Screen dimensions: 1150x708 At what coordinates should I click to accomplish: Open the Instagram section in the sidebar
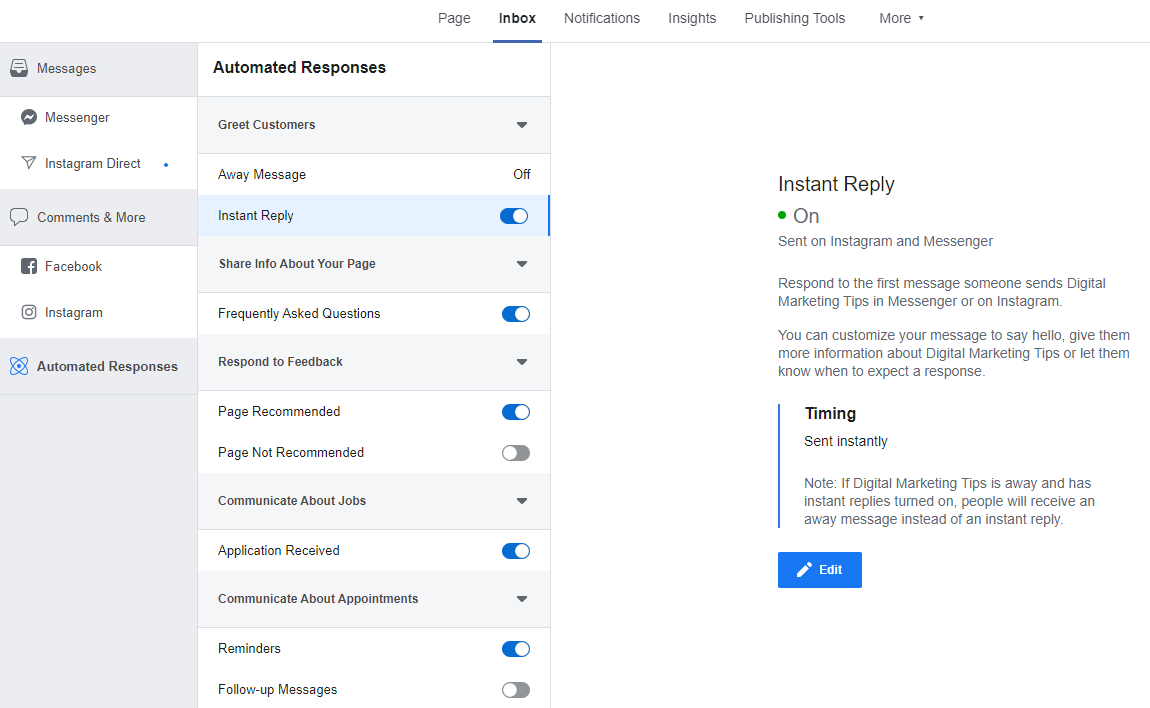[31, 312]
